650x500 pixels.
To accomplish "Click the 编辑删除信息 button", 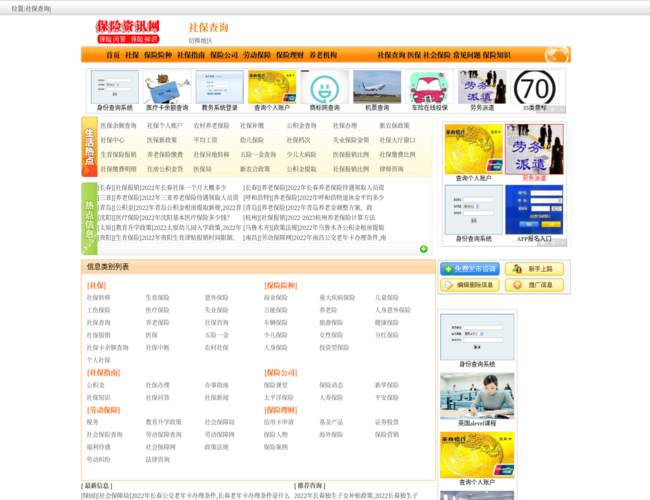I will tap(470, 285).
